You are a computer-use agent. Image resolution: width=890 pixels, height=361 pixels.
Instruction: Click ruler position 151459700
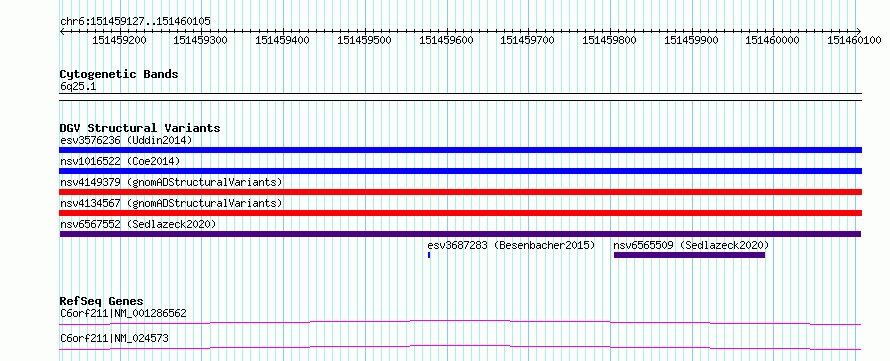(528, 40)
